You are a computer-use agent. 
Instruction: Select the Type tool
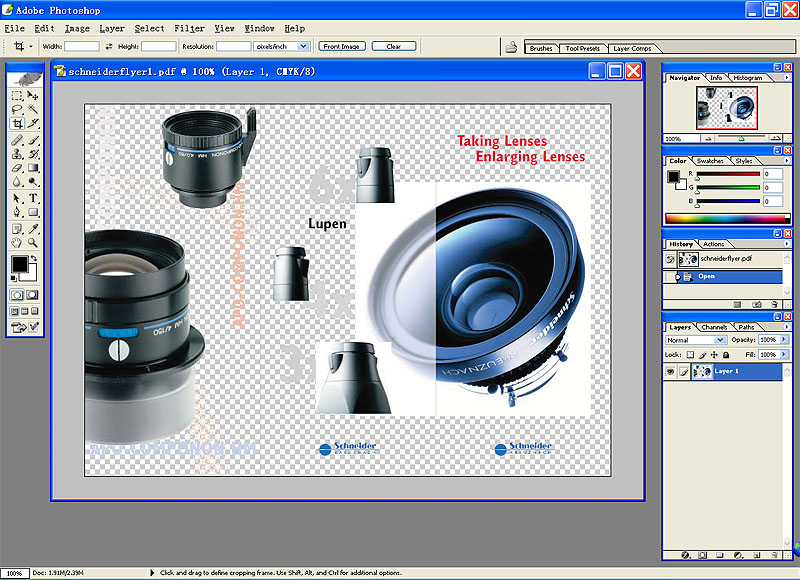click(33, 198)
